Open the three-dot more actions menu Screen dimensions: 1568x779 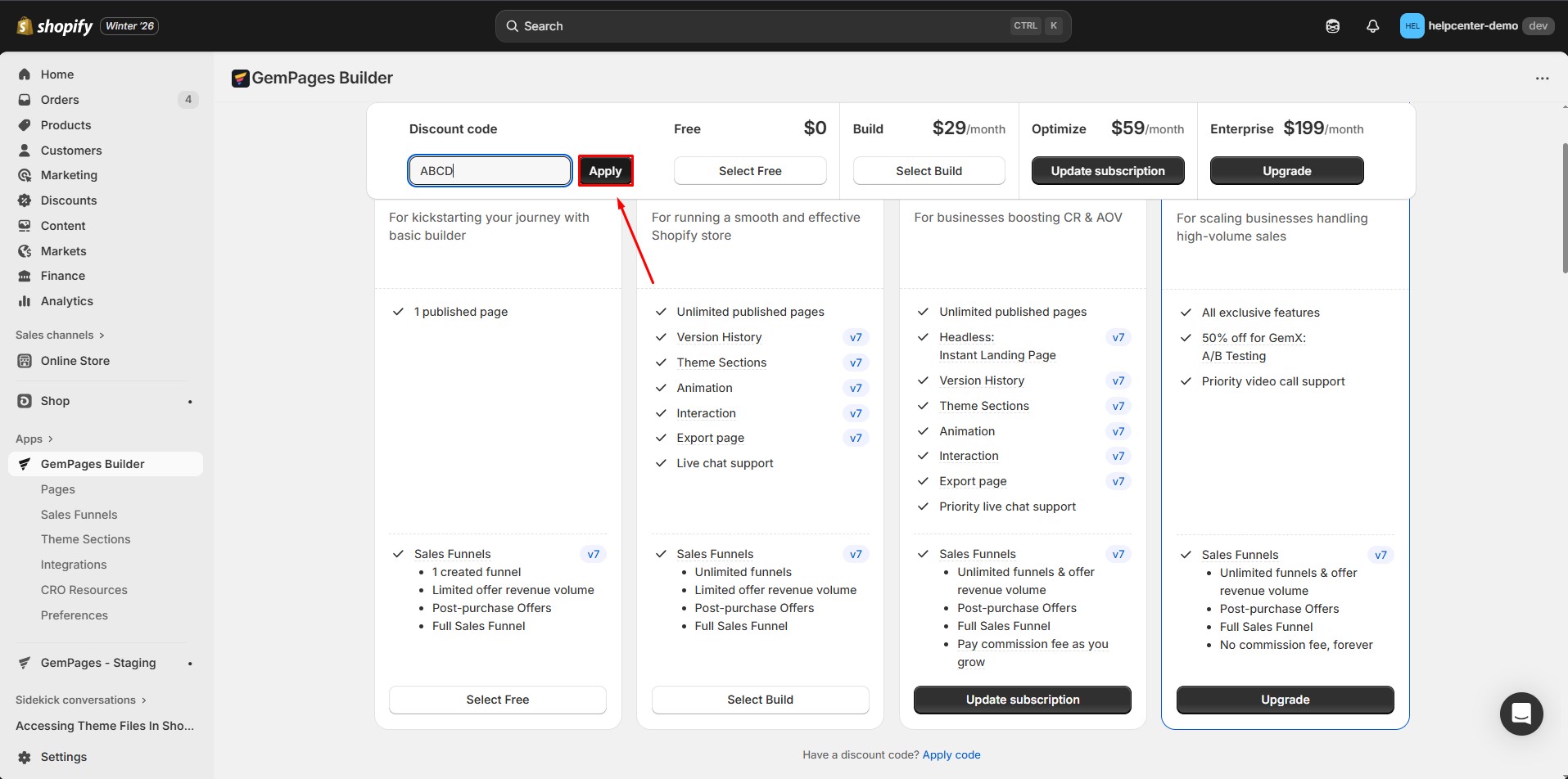1542,79
